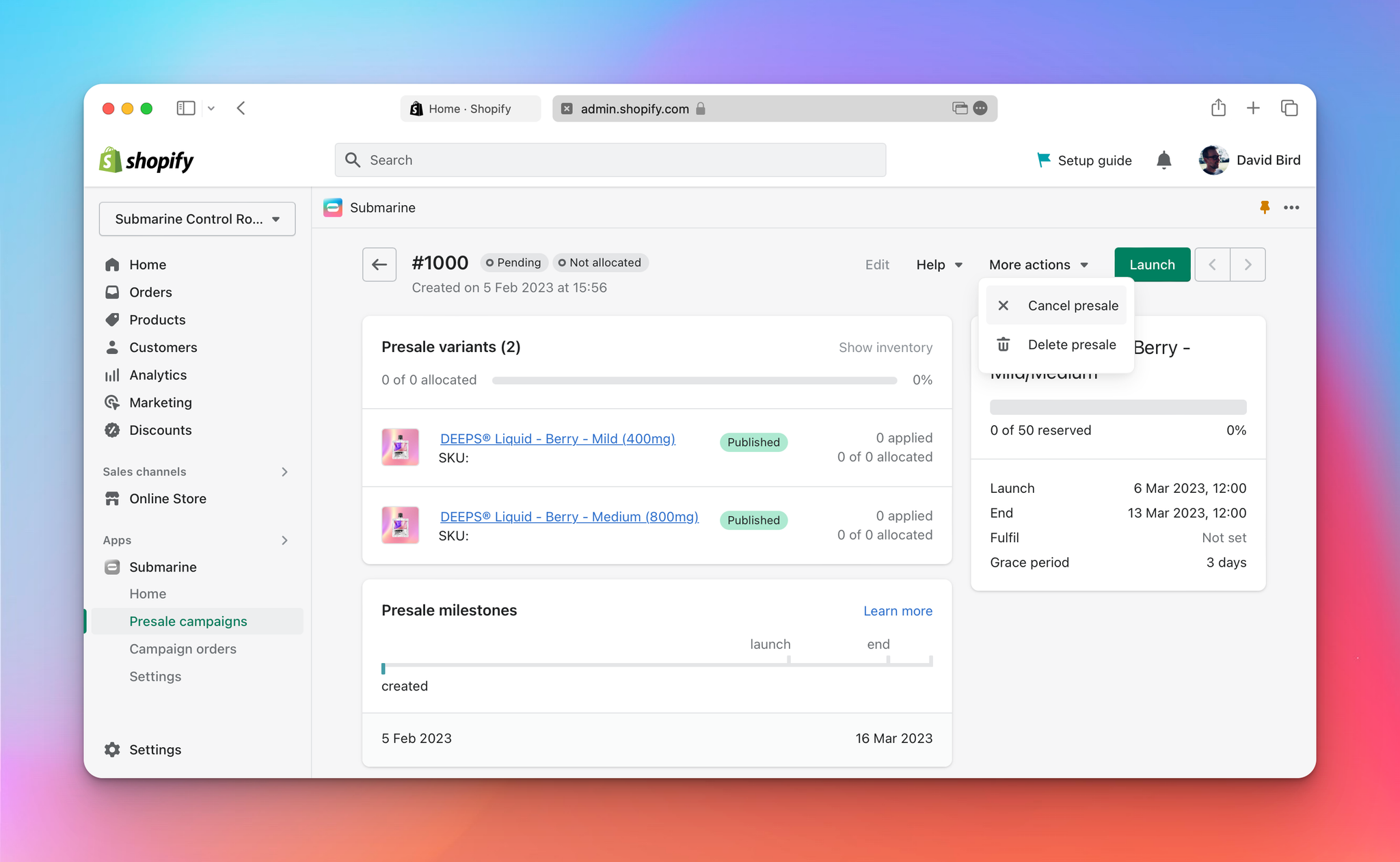Open the David Bird account menu
The width and height of the screenshot is (1400, 862).
1250,160
